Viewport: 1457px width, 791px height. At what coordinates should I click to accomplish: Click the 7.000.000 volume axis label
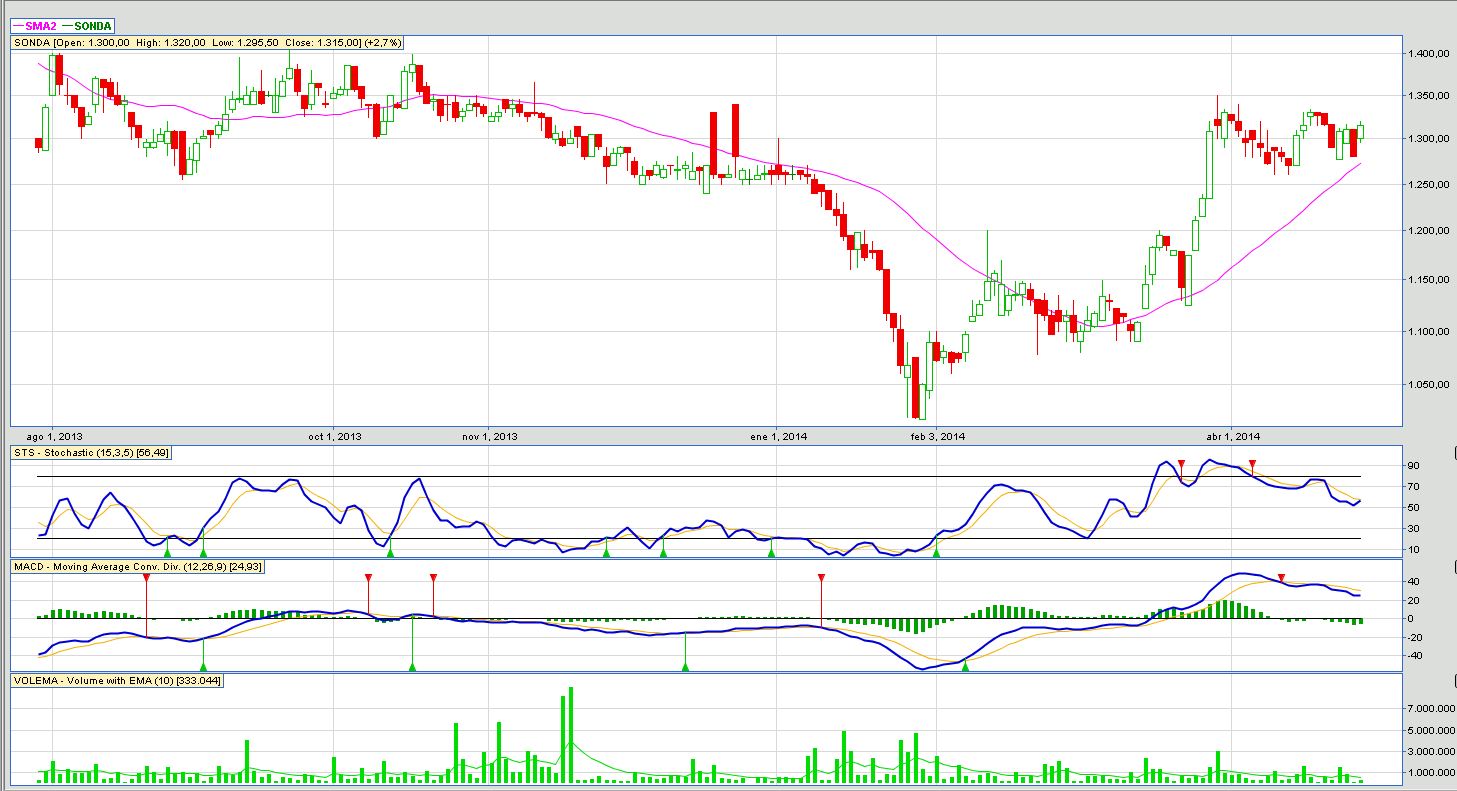click(x=1428, y=708)
